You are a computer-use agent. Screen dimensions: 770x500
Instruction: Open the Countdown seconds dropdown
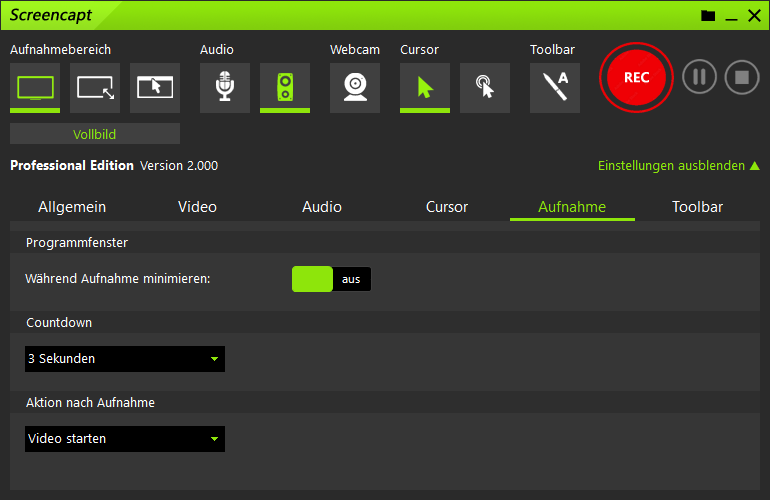125,359
